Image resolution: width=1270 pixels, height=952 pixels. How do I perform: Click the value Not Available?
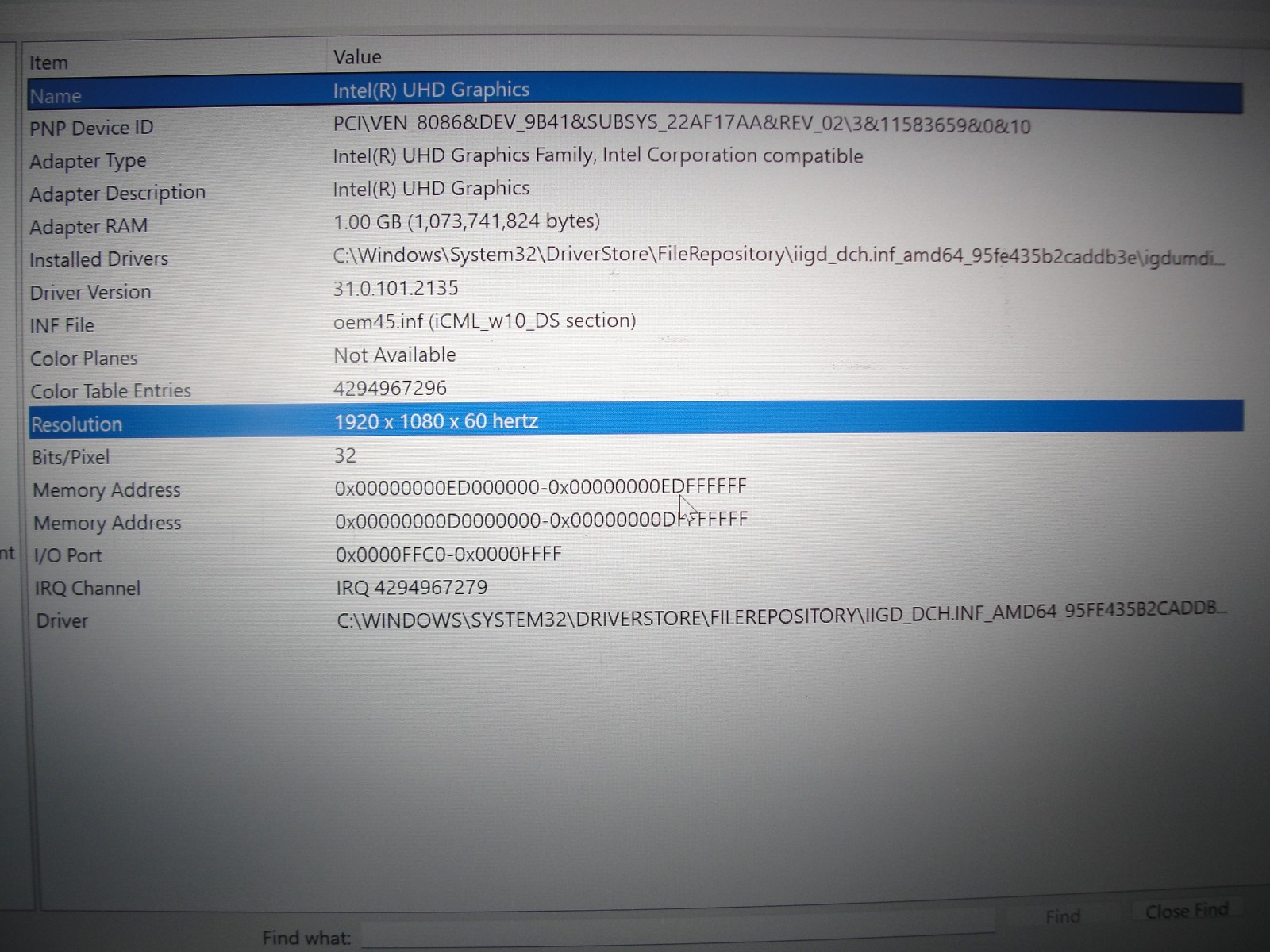[x=394, y=355]
